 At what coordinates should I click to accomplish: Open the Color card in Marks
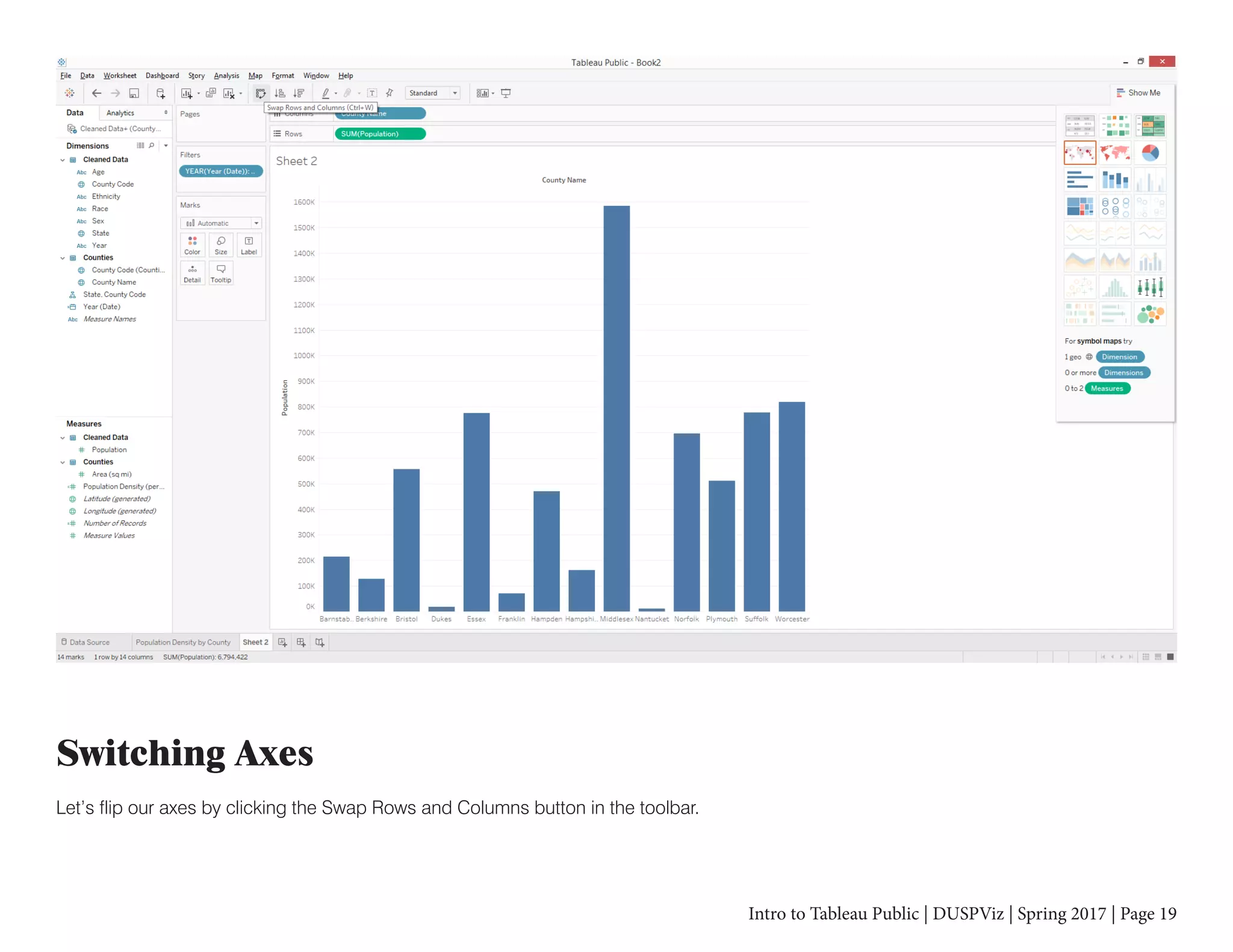(x=192, y=246)
